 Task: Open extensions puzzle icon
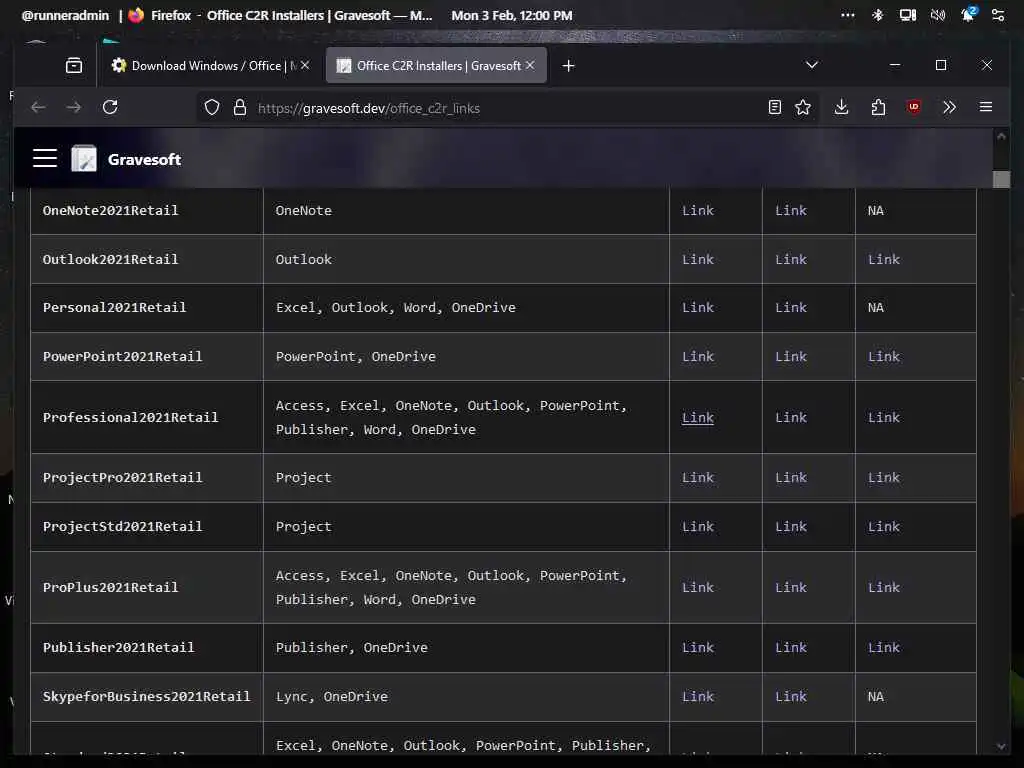(878, 107)
